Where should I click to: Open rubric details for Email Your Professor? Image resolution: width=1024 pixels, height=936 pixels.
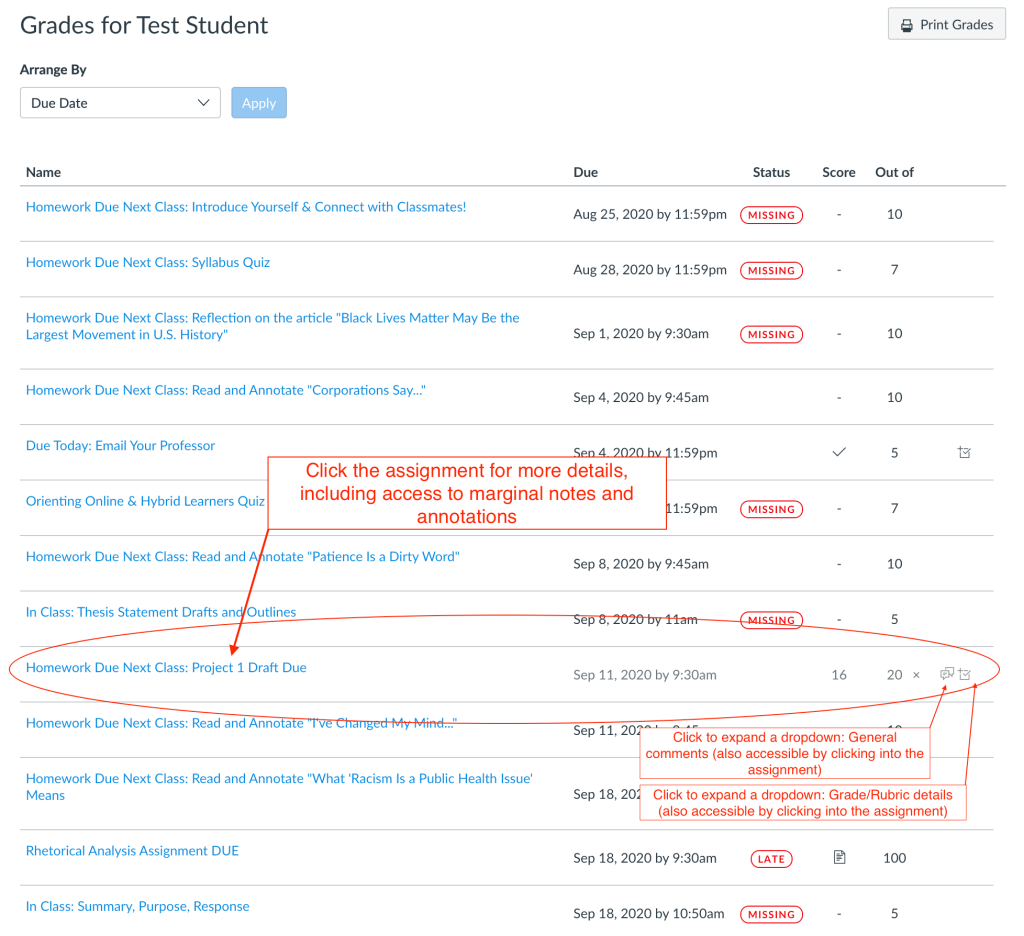[964, 453]
